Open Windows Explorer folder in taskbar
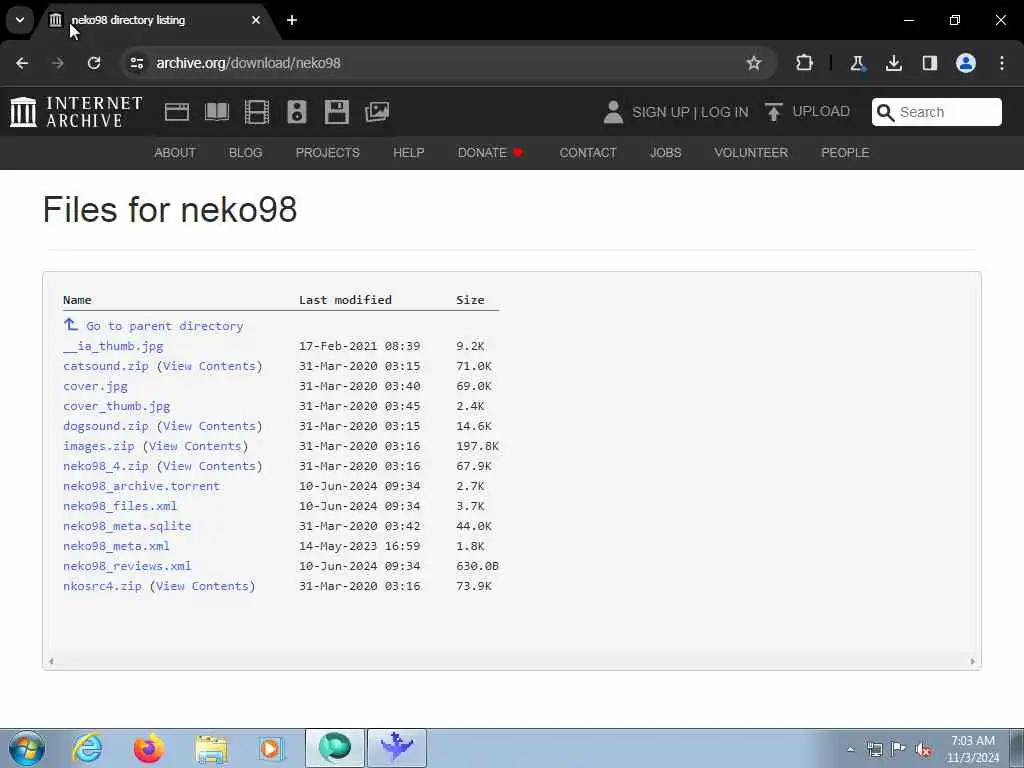This screenshot has height=768, width=1024. (x=211, y=748)
